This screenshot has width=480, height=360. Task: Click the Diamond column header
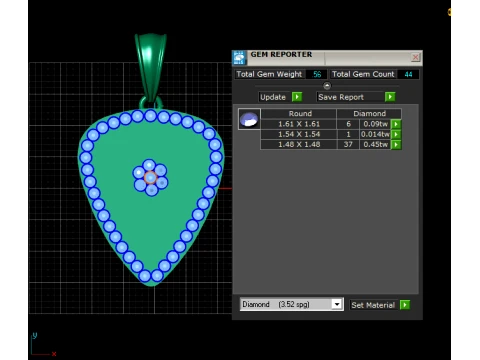369,114
